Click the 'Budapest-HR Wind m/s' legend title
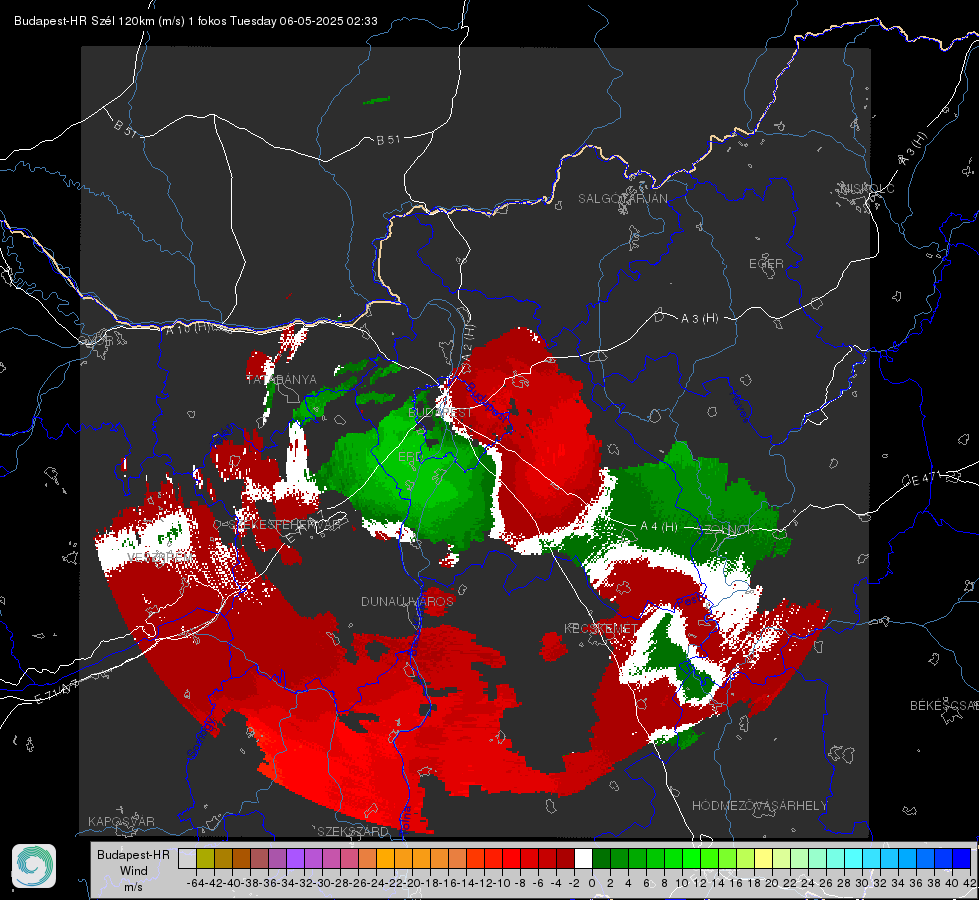 tap(133, 870)
